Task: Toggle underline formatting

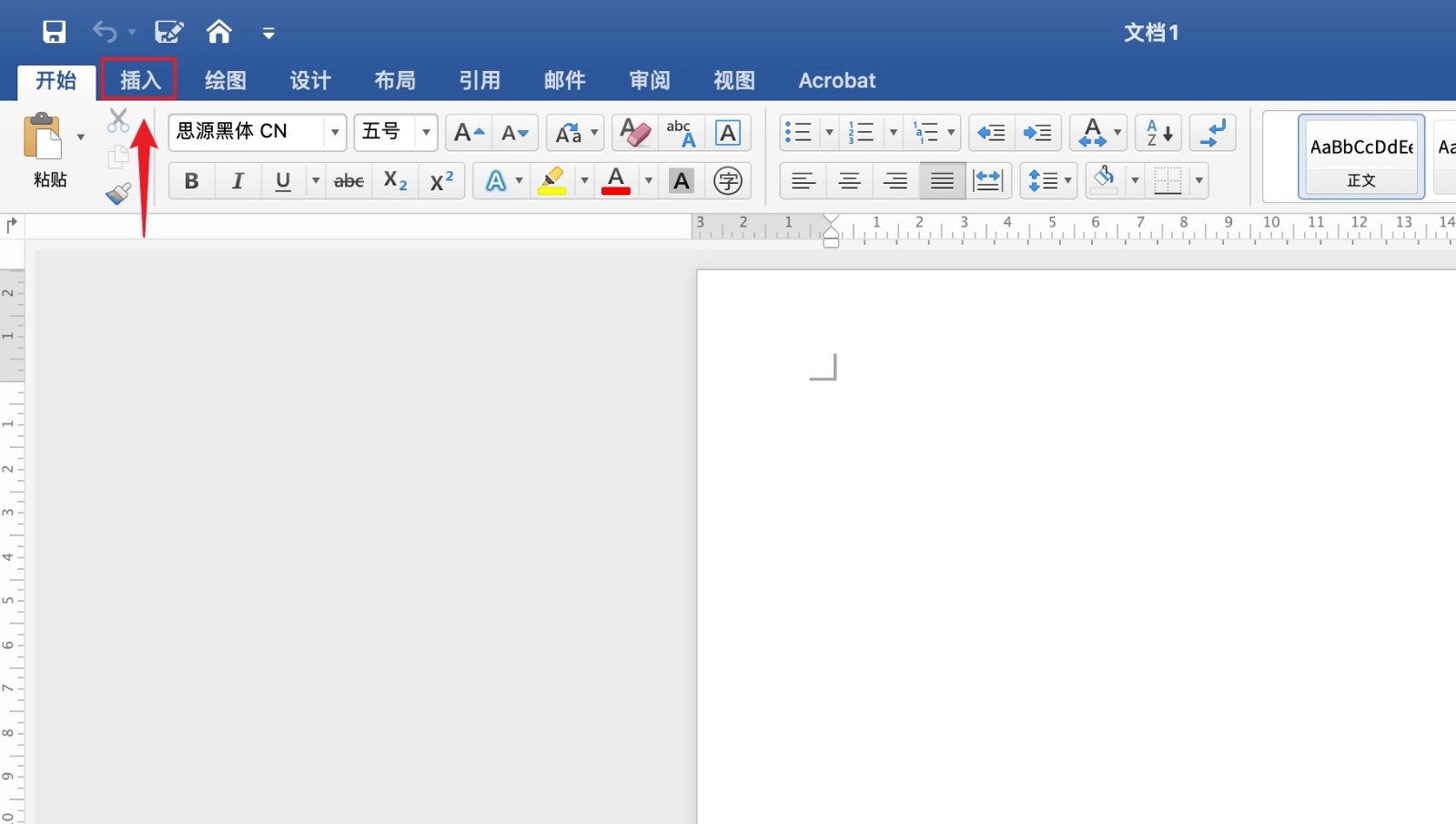Action: pos(283,181)
